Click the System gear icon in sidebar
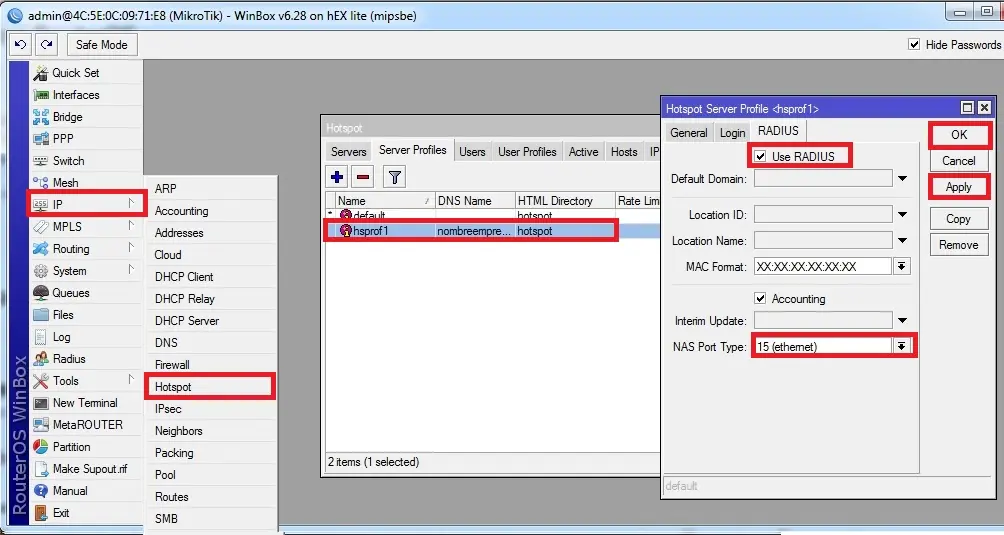This screenshot has width=1004, height=535. point(41,271)
